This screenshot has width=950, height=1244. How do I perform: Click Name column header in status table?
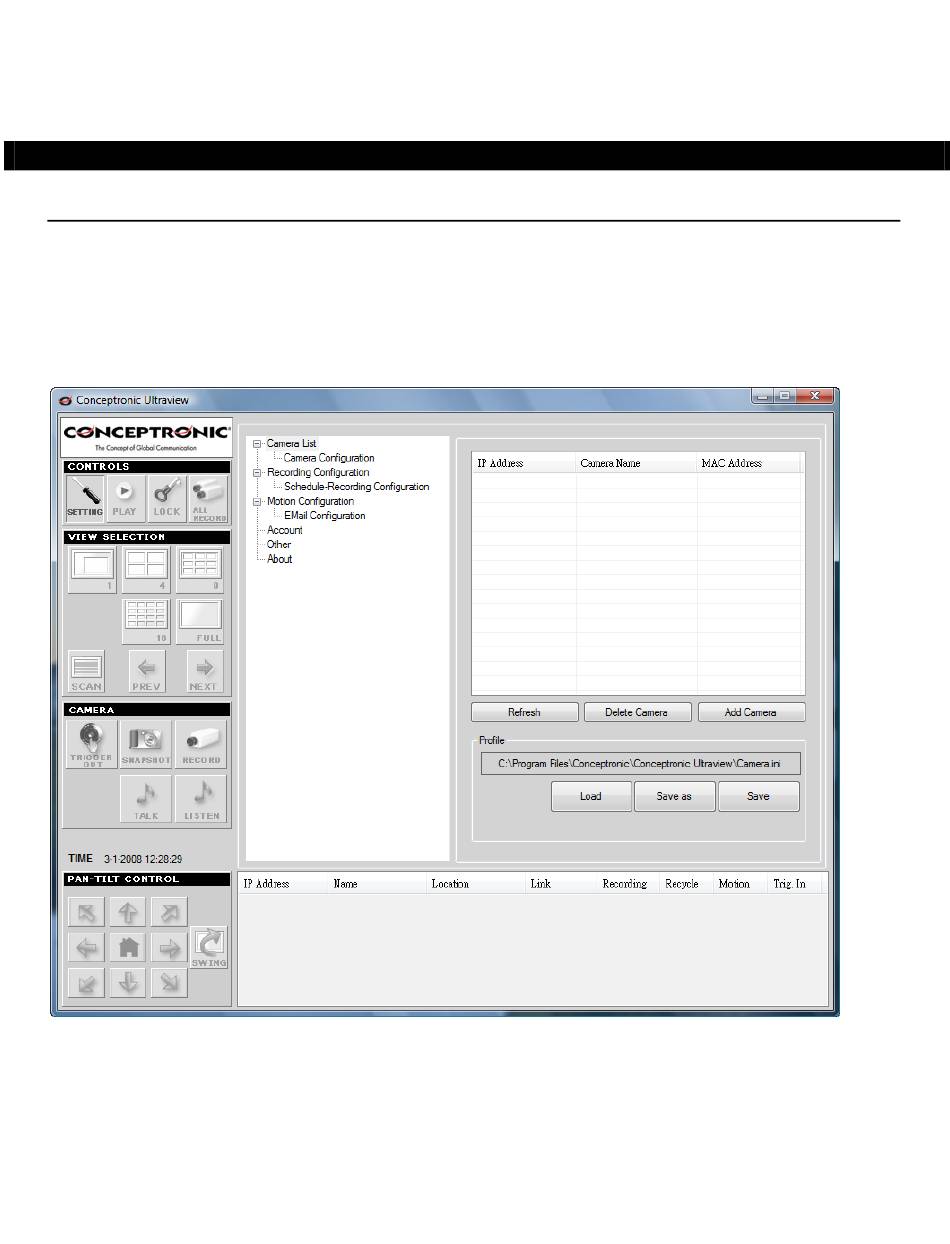[379, 884]
